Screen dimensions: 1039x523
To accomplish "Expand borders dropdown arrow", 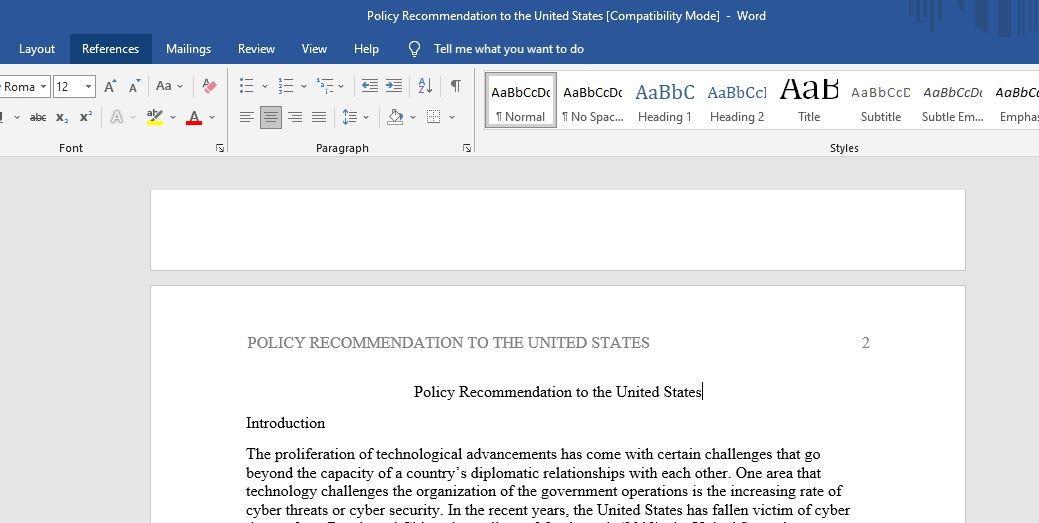I will coord(452,117).
